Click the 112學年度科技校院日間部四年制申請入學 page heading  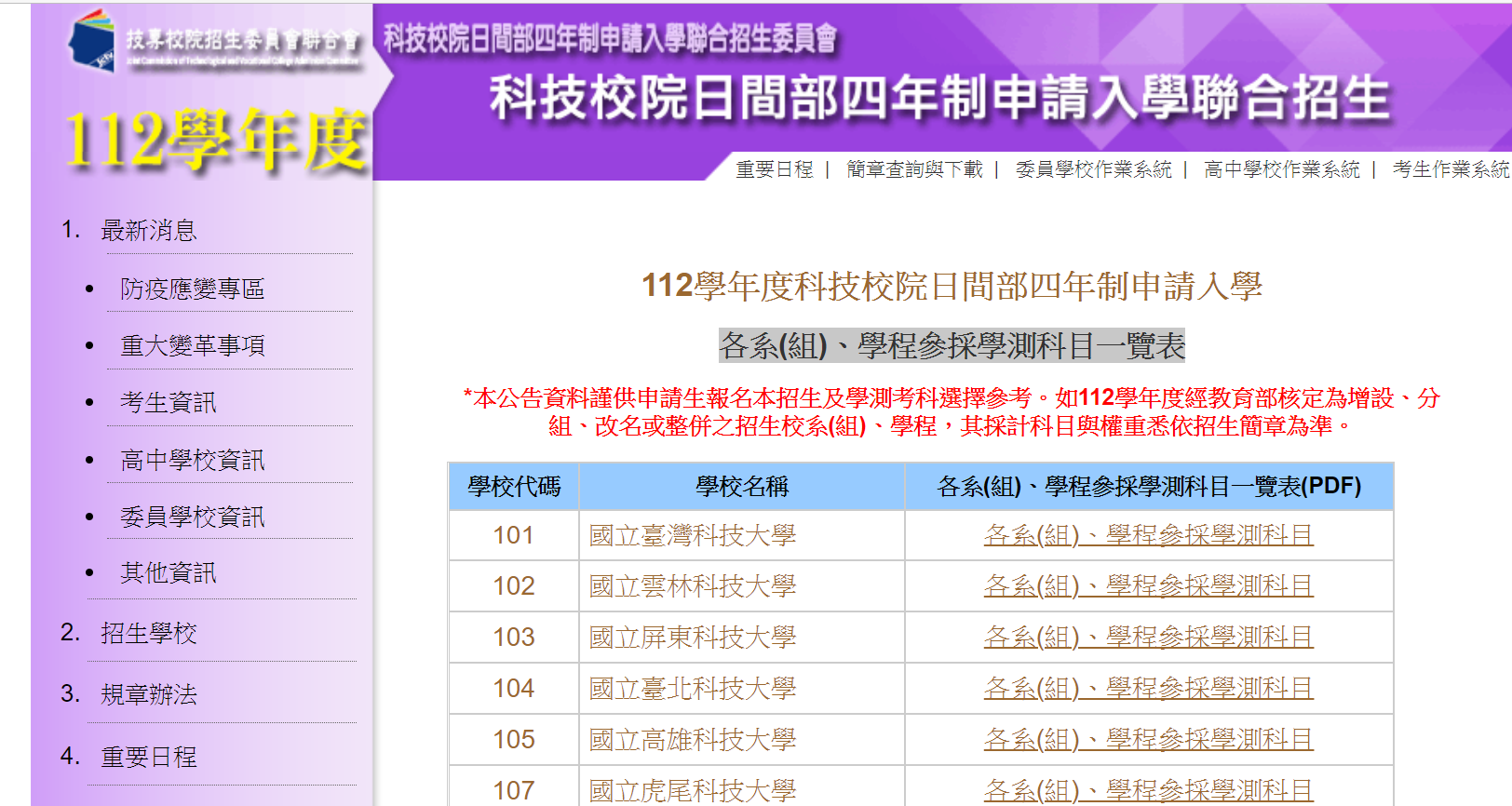[x=952, y=286]
